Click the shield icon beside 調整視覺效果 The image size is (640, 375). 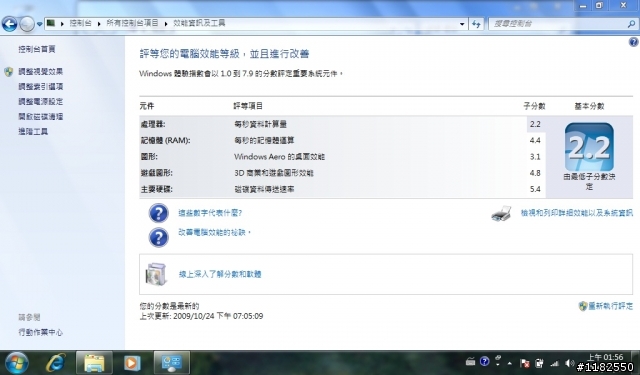point(9,72)
